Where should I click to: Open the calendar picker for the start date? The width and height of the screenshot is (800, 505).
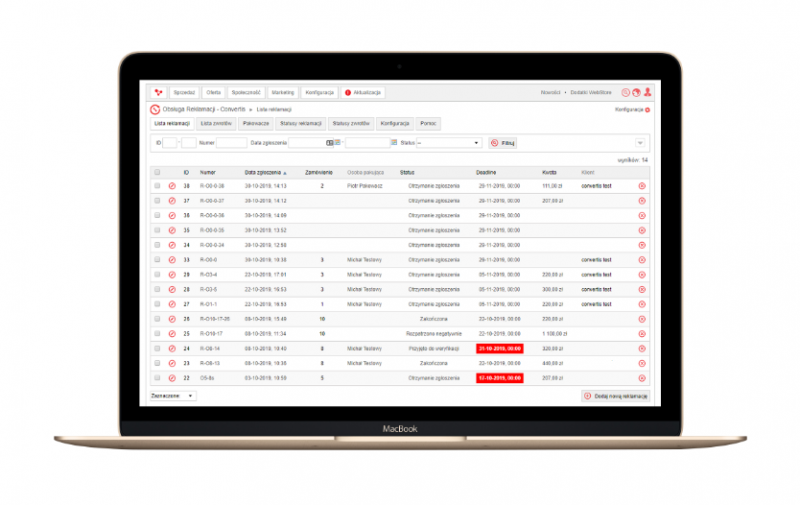[x=331, y=143]
